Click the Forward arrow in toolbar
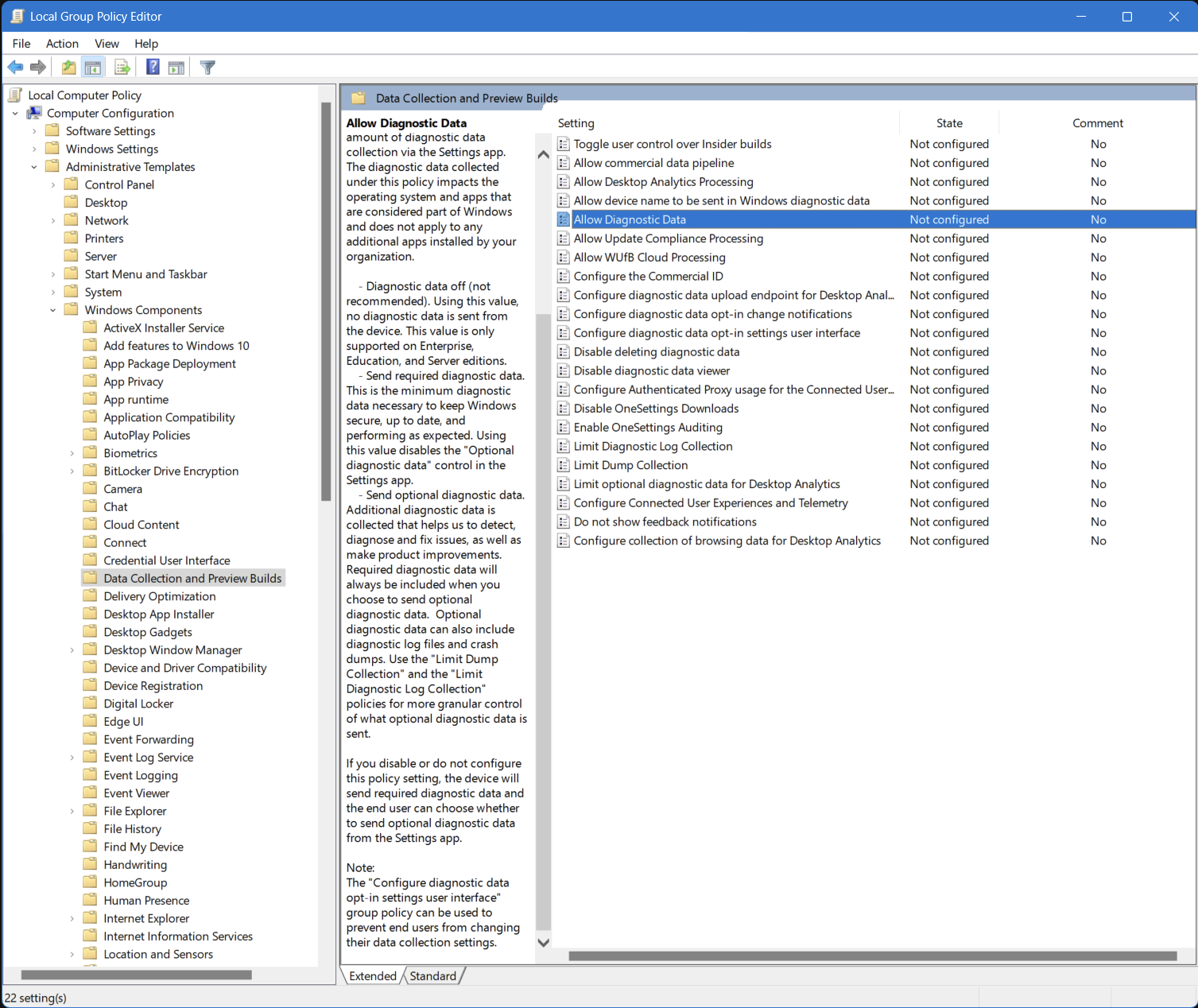 [37, 68]
